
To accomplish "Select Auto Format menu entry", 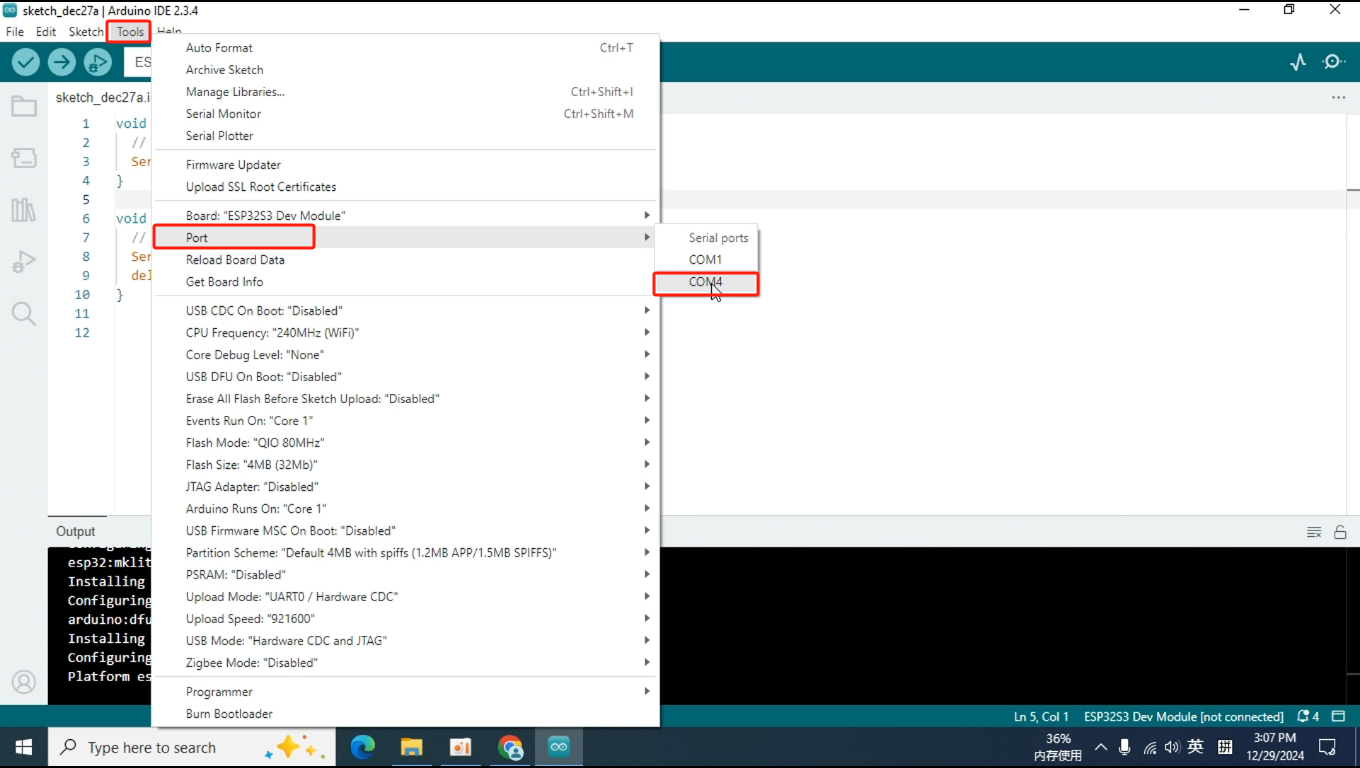I will (x=405, y=48).
